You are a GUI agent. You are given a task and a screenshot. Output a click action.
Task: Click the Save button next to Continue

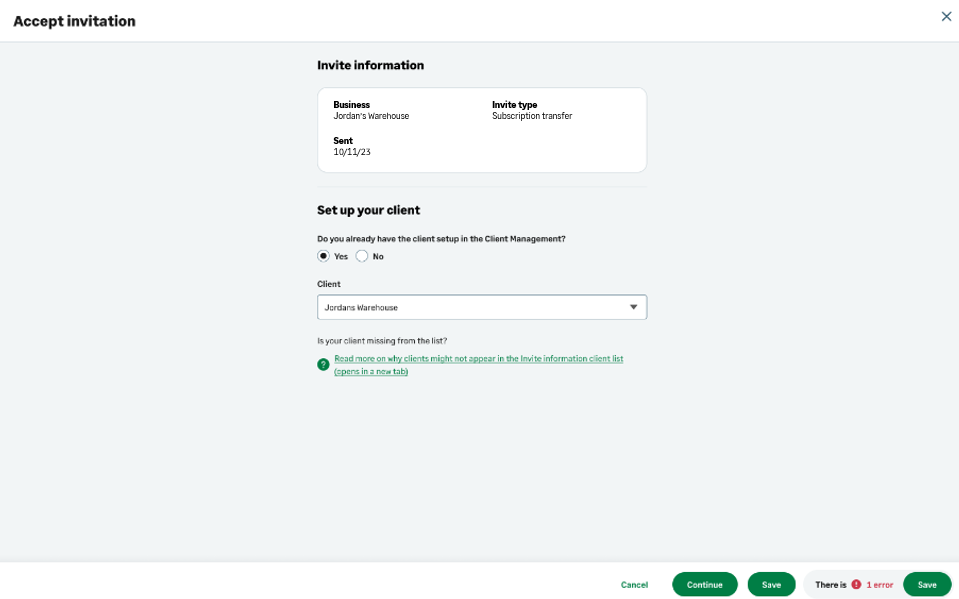(x=771, y=585)
